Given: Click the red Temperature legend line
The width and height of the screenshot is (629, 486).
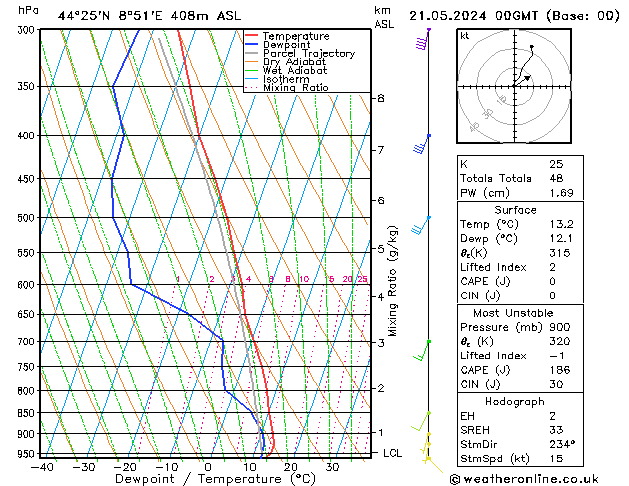Looking at the screenshot, I should click(251, 36).
